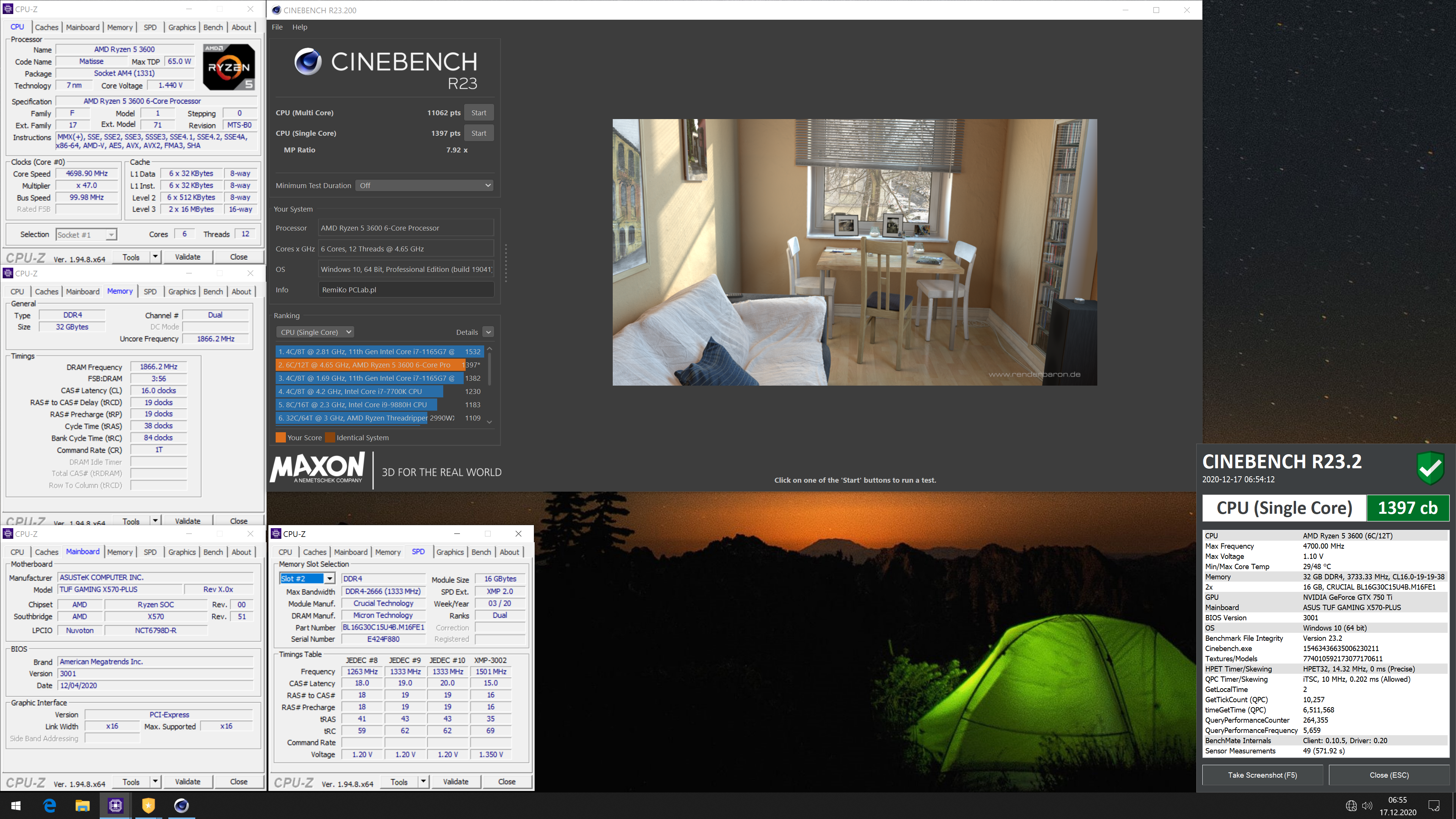Switch to Cinebench taskbar icon
The width and height of the screenshot is (1456, 819).
tap(181, 805)
